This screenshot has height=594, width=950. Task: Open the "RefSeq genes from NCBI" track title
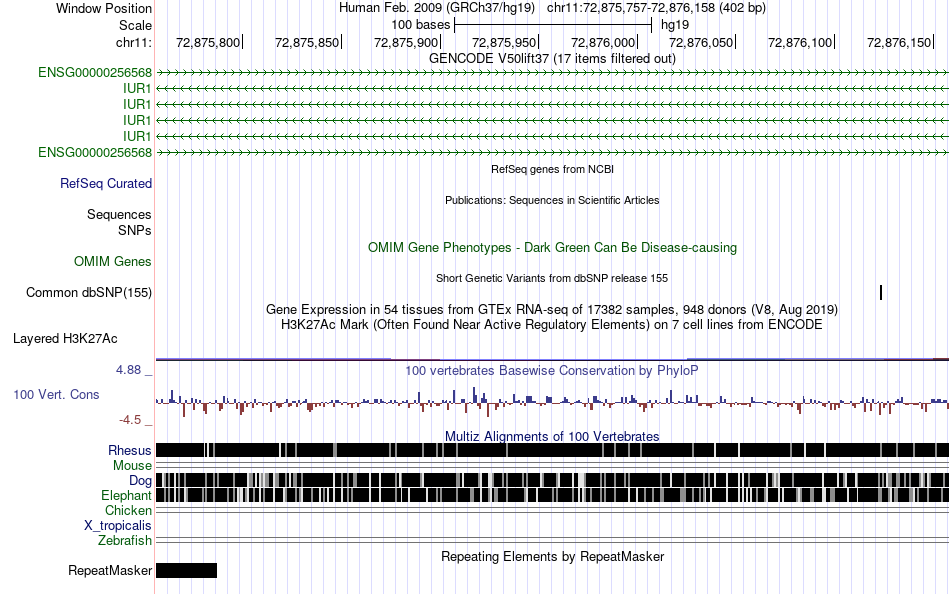coord(552,169)
